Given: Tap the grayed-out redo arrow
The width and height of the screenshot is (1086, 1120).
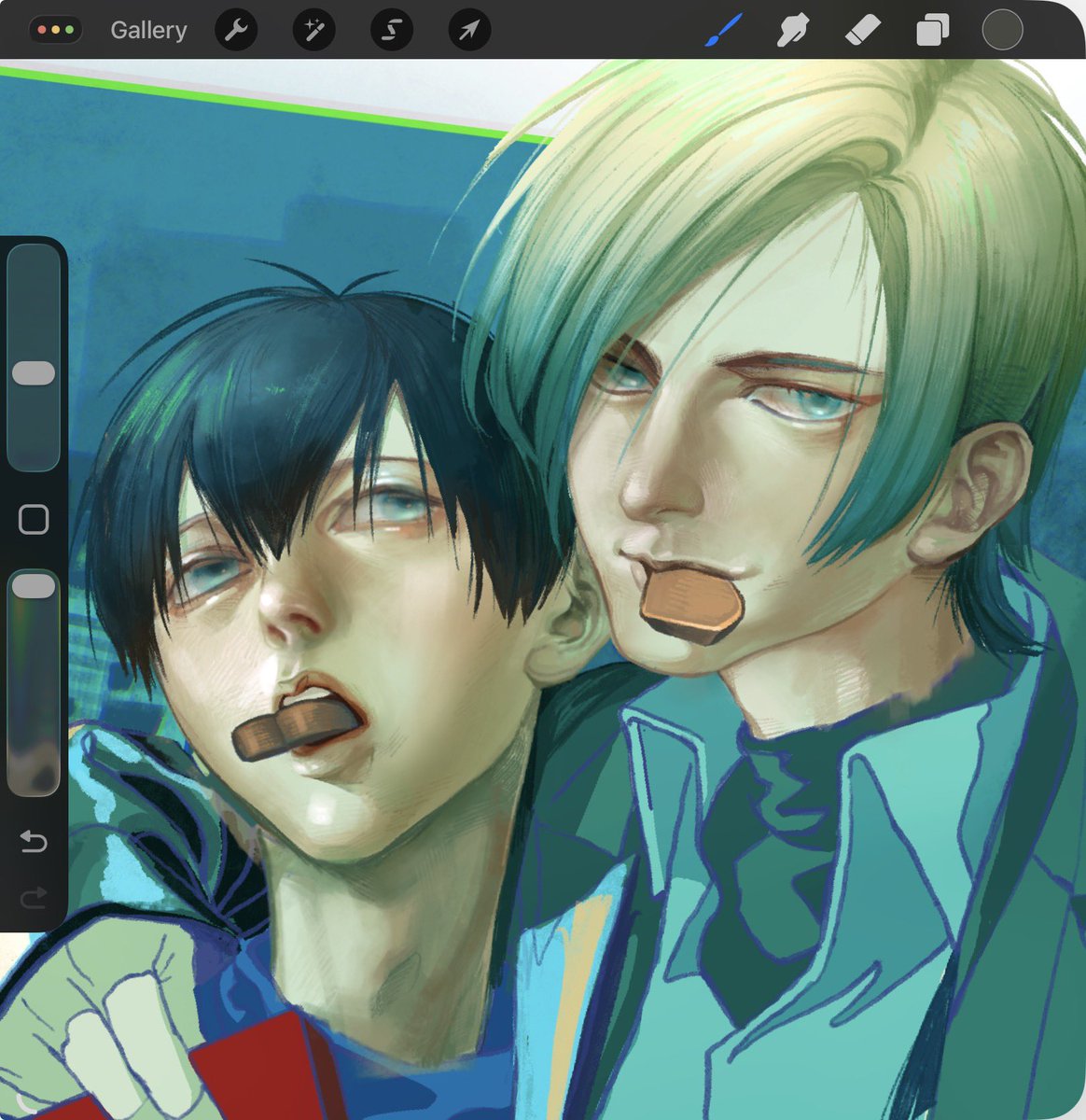Looking at the screenshot, I should (x=35, y=899).
